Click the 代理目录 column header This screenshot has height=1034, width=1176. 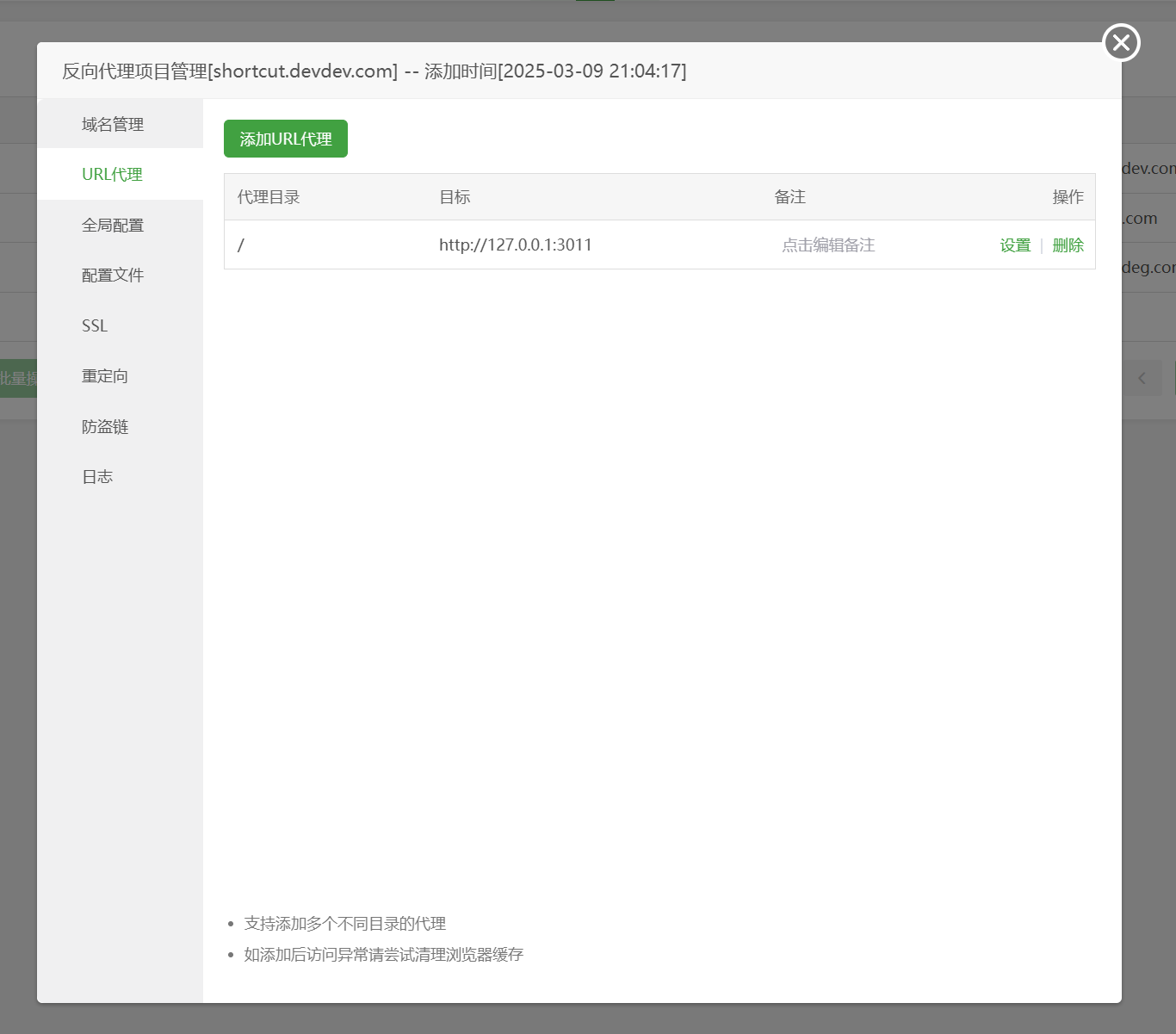(269, 197)
